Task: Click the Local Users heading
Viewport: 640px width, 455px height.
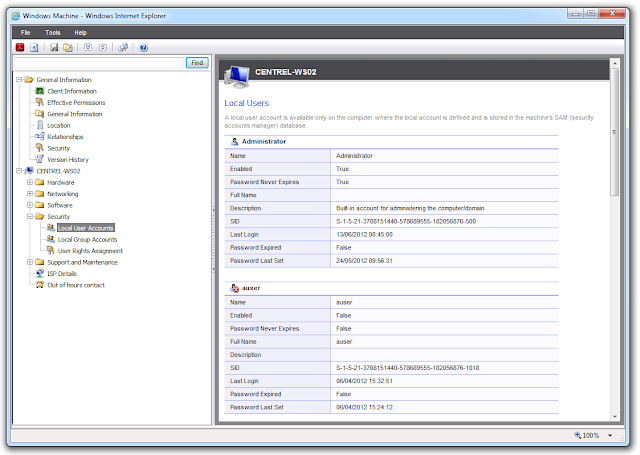Action: pos(247,103)
